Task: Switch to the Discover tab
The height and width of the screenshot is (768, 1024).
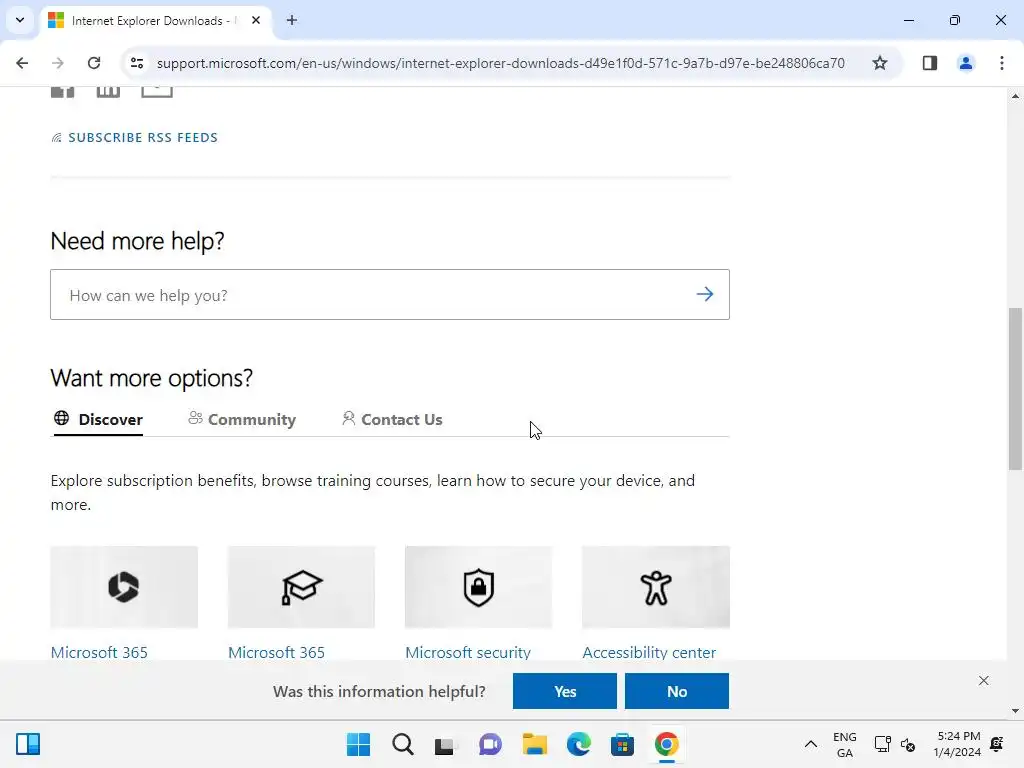Action: click(98, 419)
